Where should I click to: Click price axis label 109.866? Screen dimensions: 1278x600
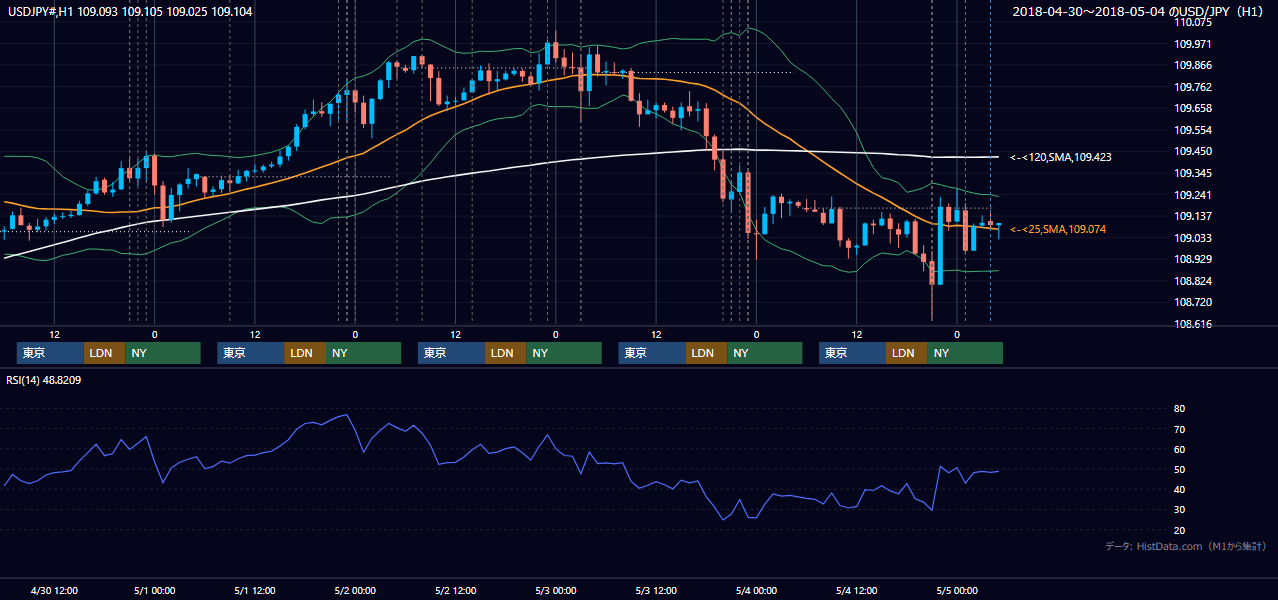coord(1194,65)
